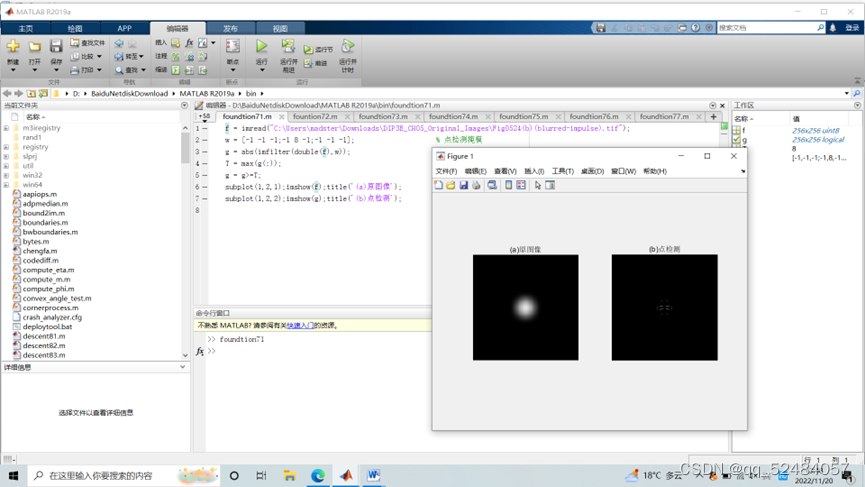Image resolution: width=865 pixels, height=487 pixels.
Task: Click the Run and Time (运行并计时) icon
Action: pos(348,46)
